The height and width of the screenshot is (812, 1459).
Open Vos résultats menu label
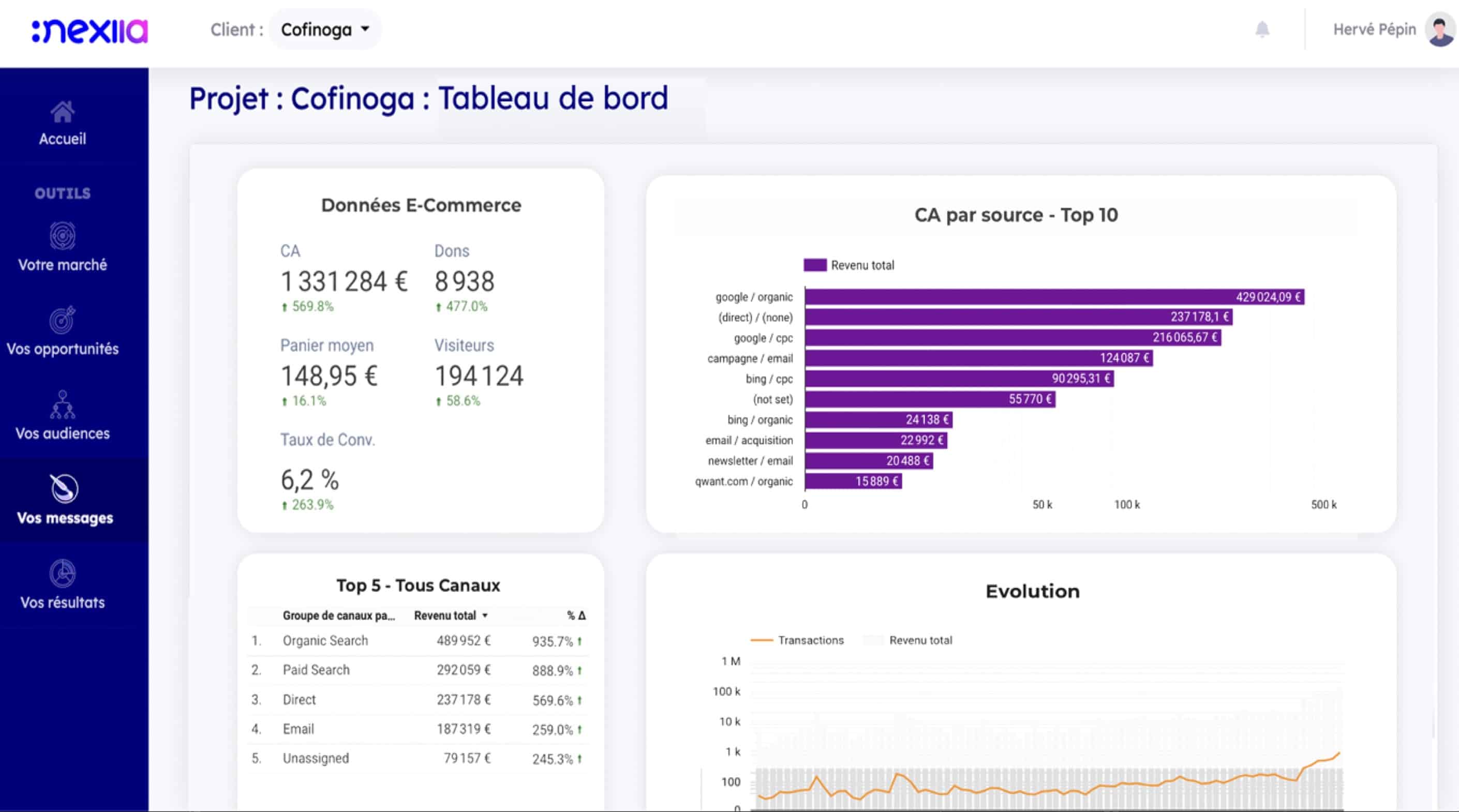[62, 603]
